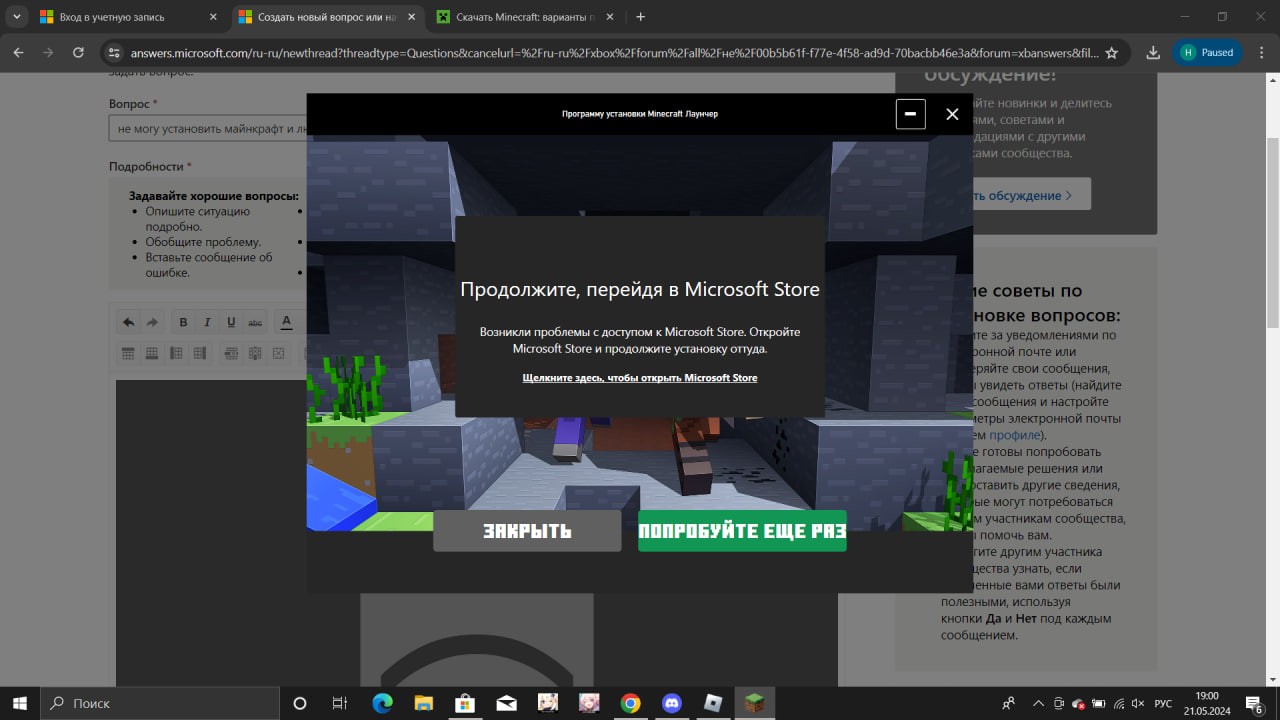
Task: Click the site information icon in address bar
Action: [114, 52]
